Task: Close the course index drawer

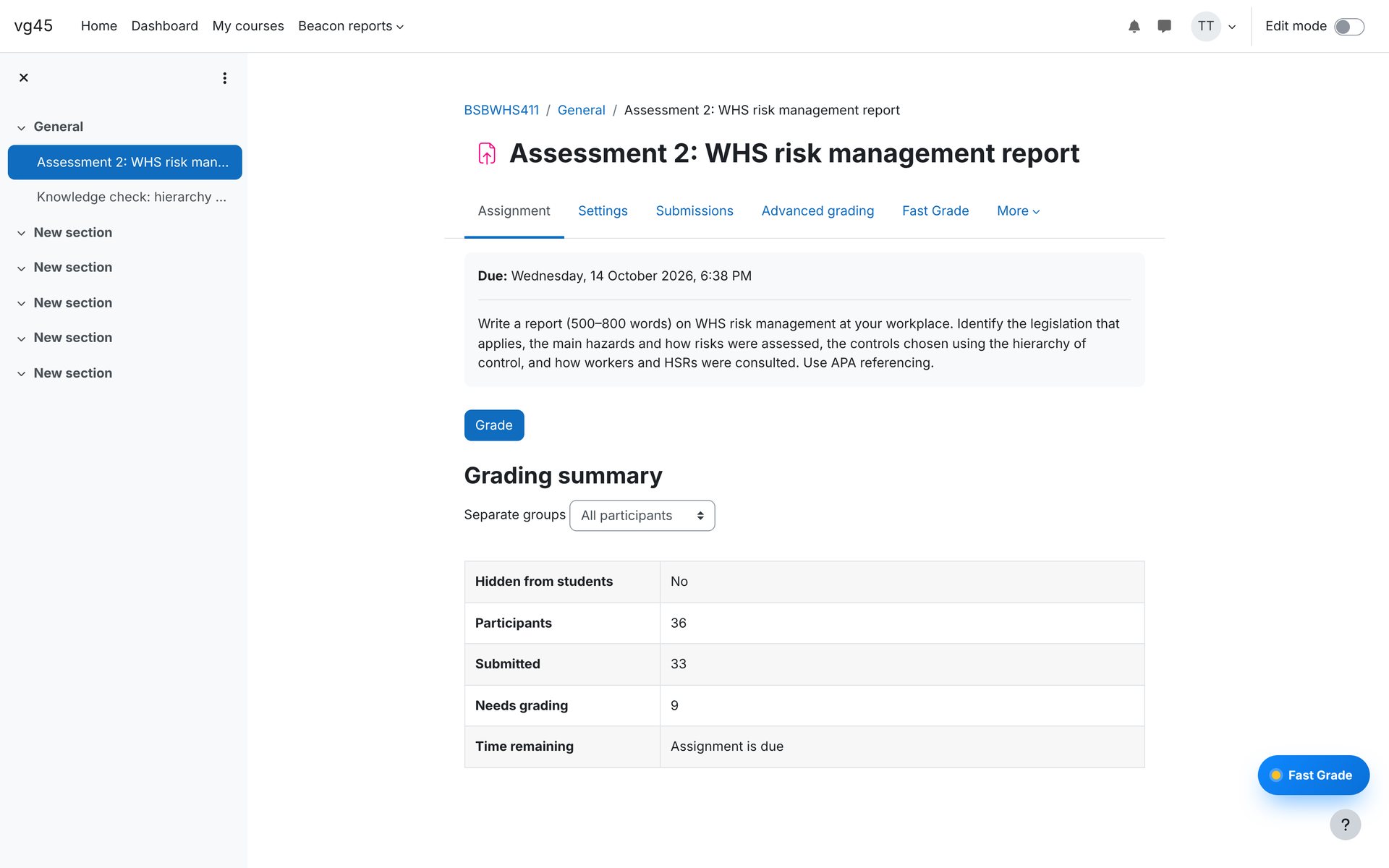Action: point(24,77)
